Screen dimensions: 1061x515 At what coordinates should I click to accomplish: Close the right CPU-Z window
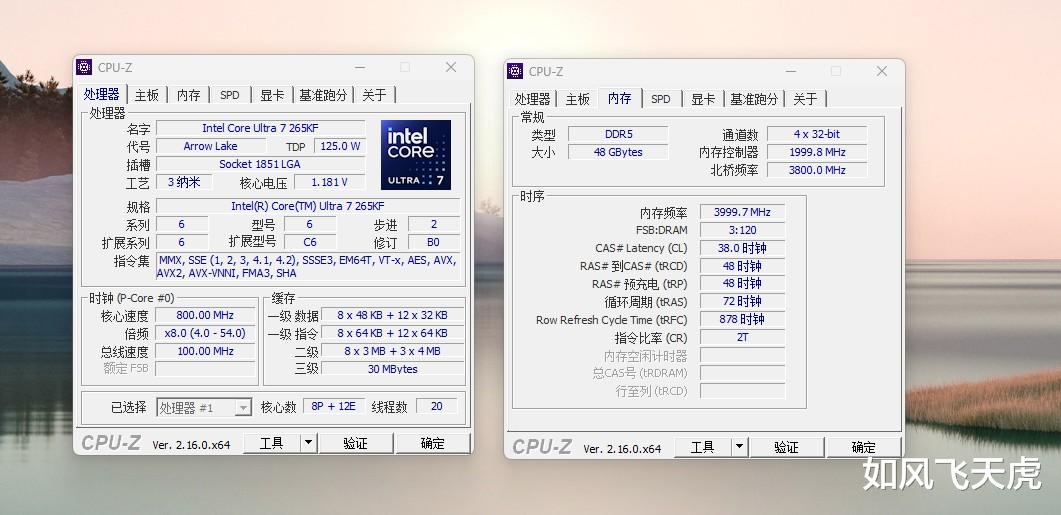882,71
